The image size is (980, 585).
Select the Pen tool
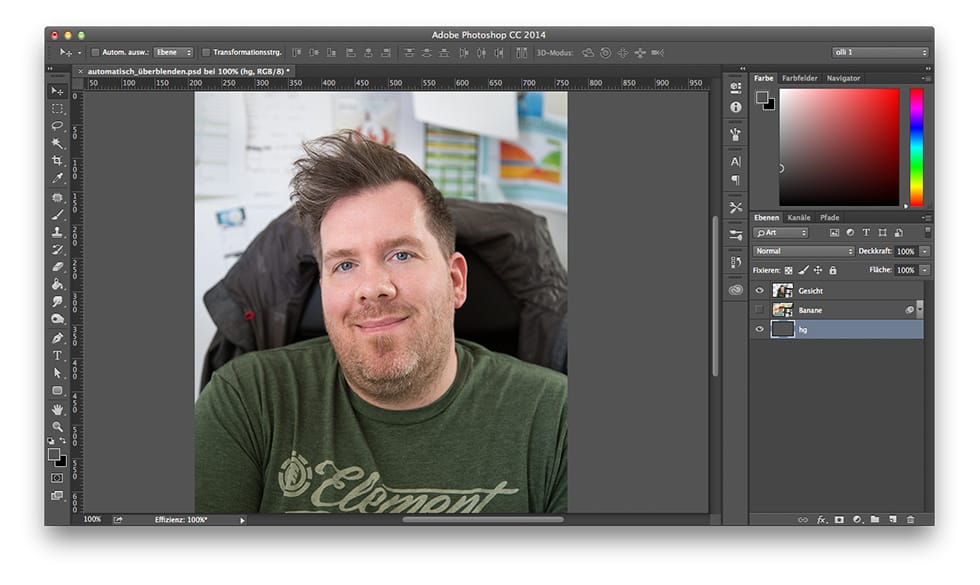point(57,338)
